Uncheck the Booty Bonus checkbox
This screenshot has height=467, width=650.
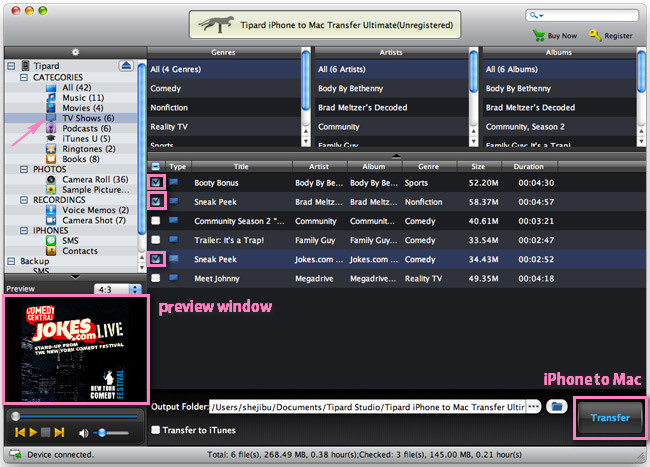pyautogui.click(x=156, y=182)
